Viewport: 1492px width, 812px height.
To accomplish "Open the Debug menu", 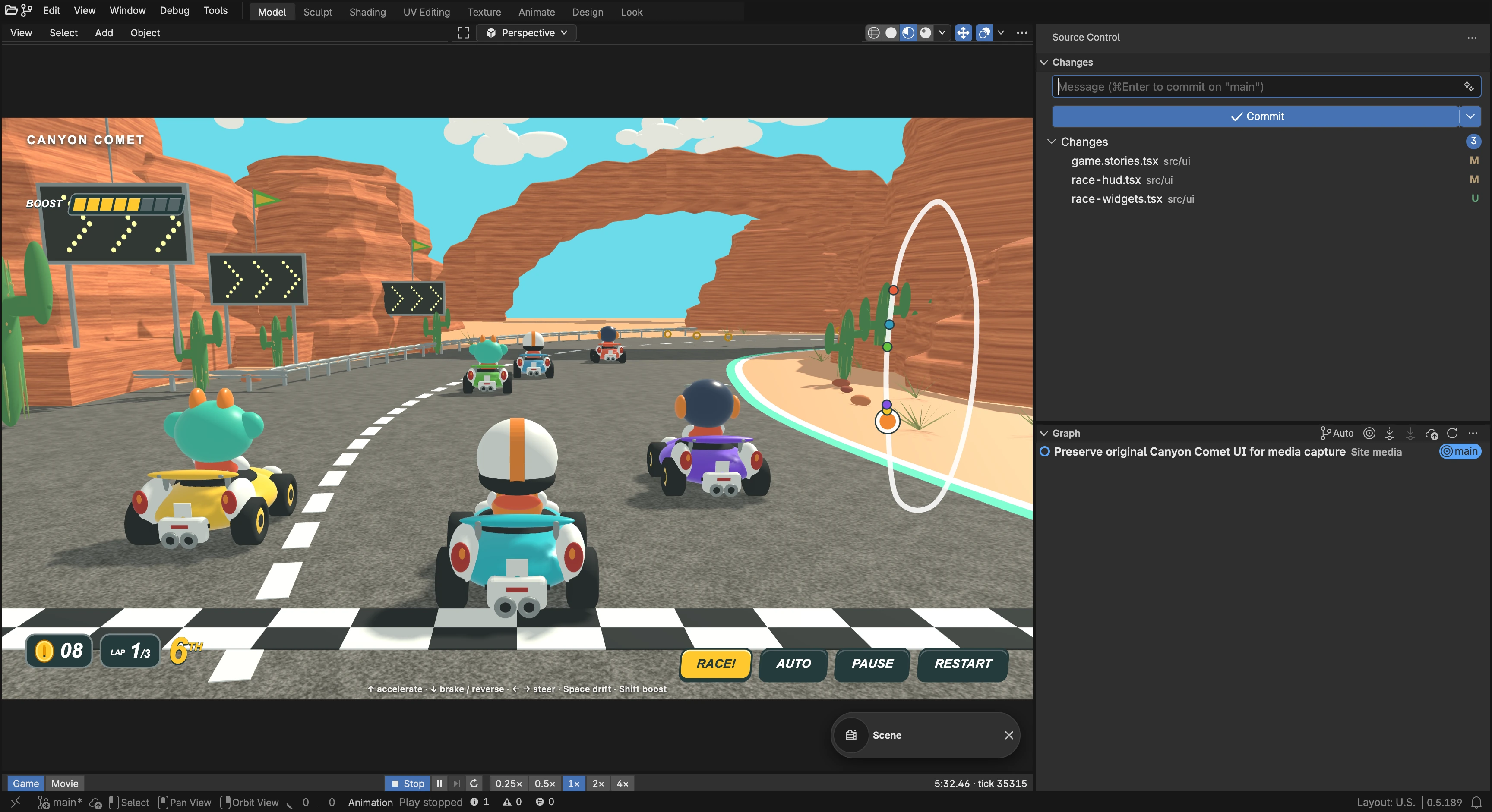I will click(x=174, y=10).
